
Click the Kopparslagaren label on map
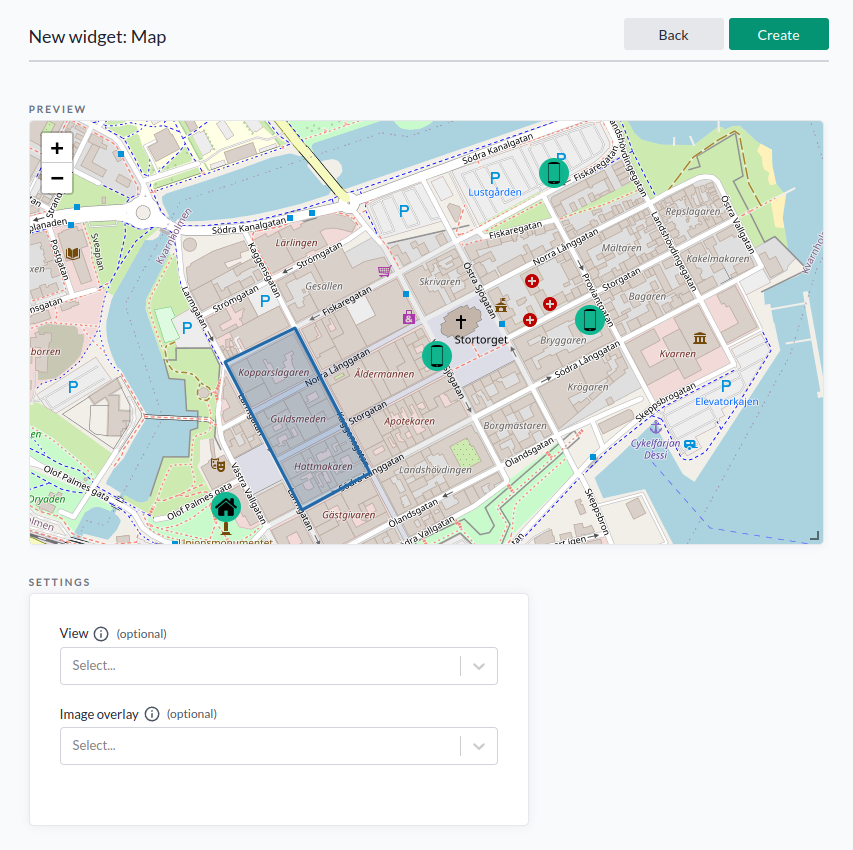click(274, 373)
